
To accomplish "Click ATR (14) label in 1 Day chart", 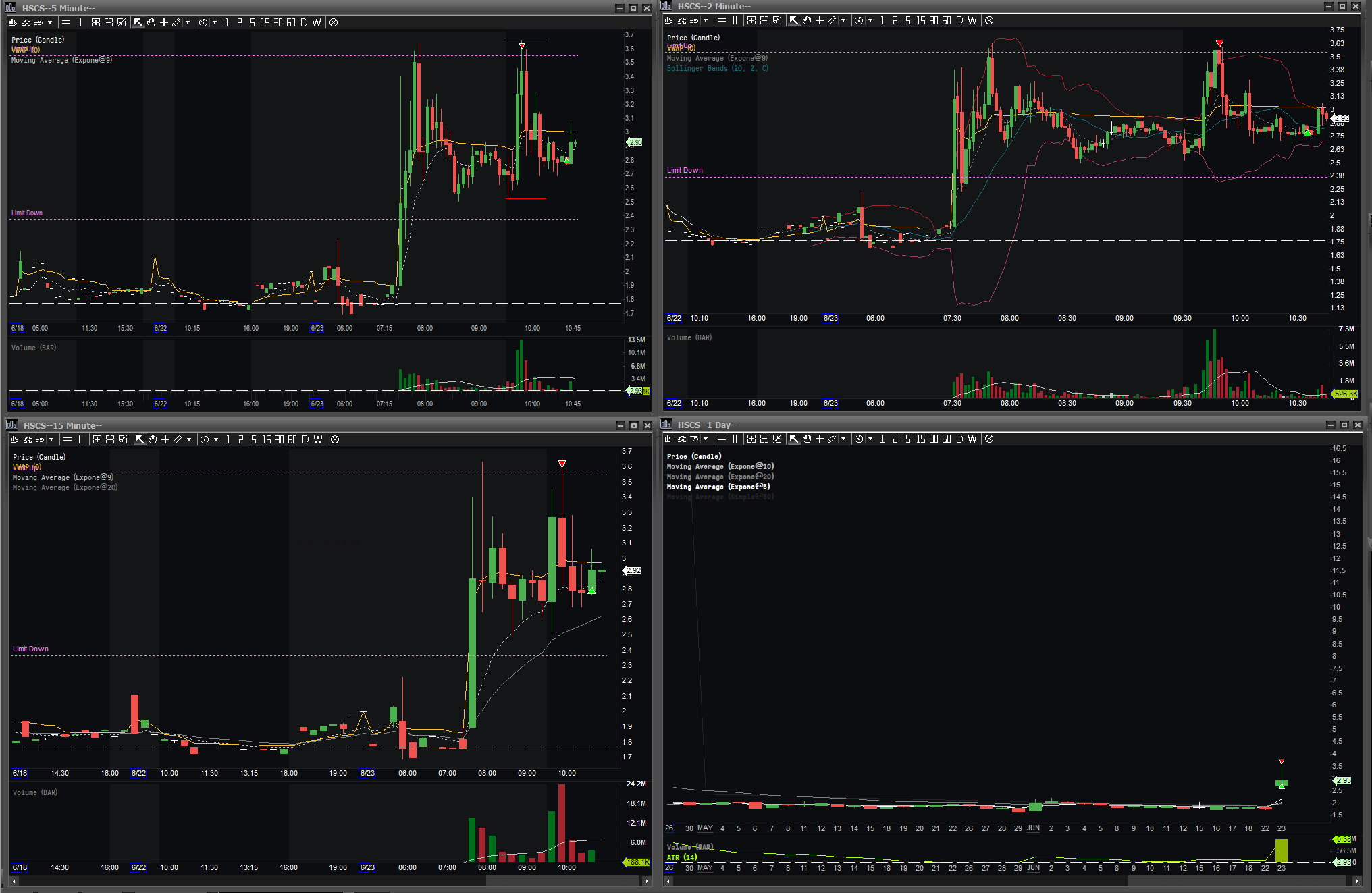I will tap(682, 857).
